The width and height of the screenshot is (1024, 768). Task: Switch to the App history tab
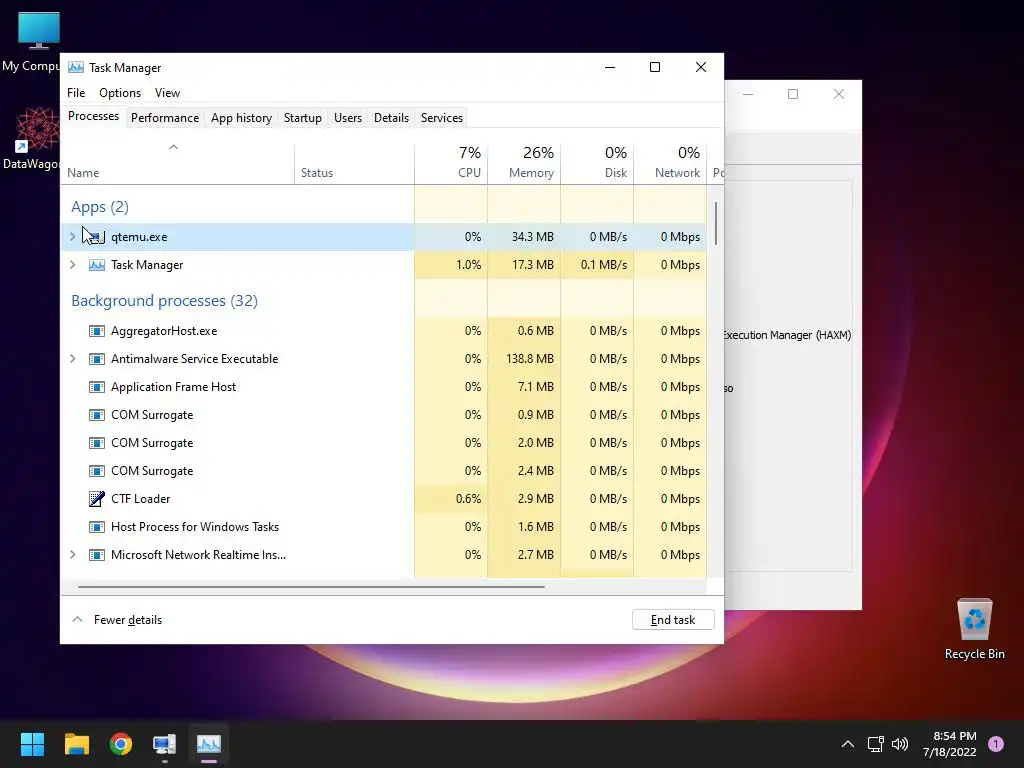241,118
